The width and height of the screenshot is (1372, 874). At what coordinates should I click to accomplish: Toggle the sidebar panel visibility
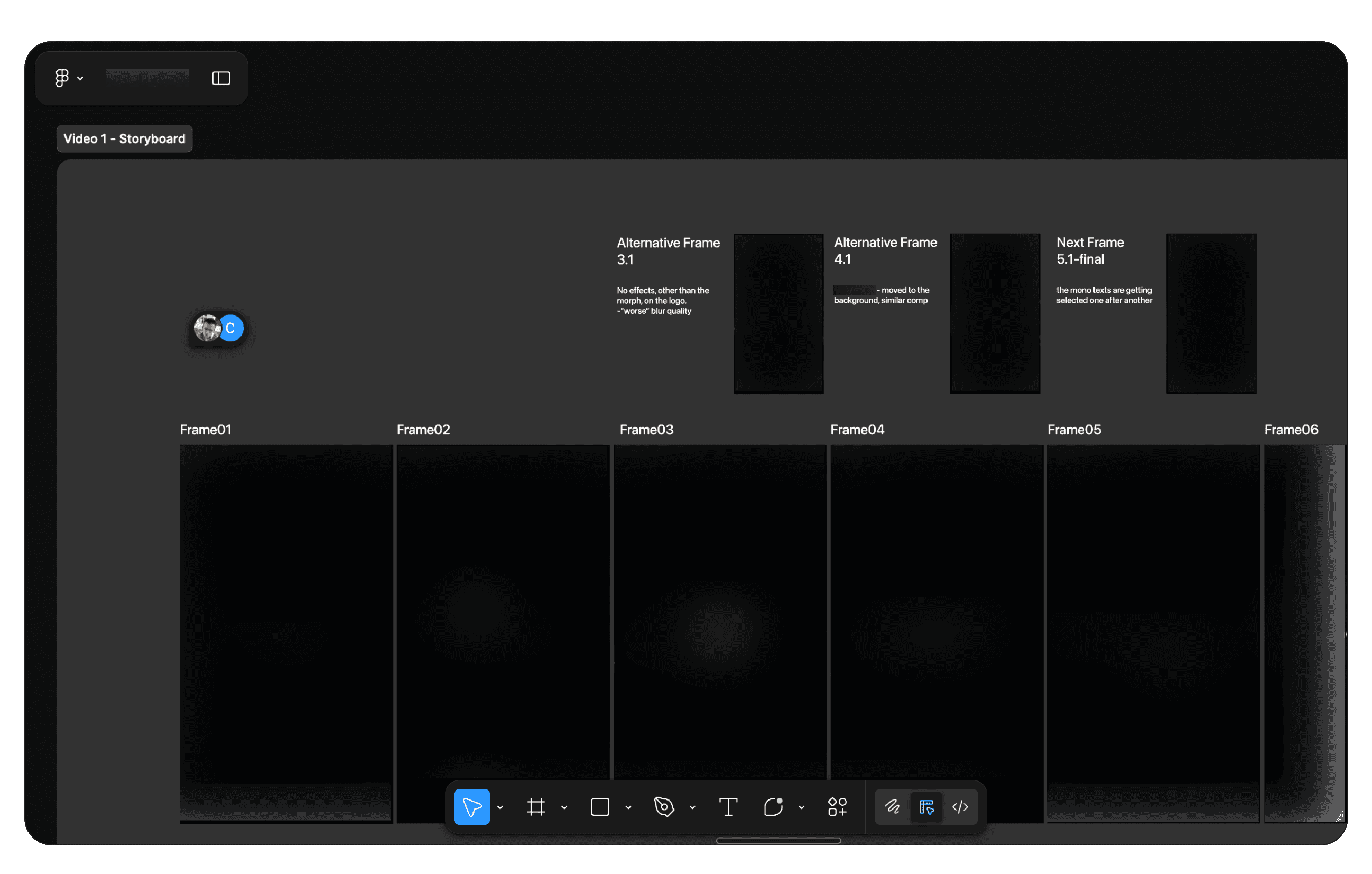(221, 78)
